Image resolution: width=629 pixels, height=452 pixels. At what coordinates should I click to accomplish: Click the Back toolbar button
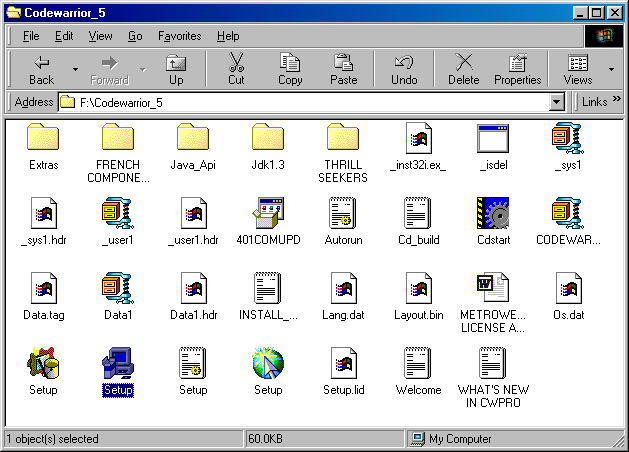tap(41, 69)
